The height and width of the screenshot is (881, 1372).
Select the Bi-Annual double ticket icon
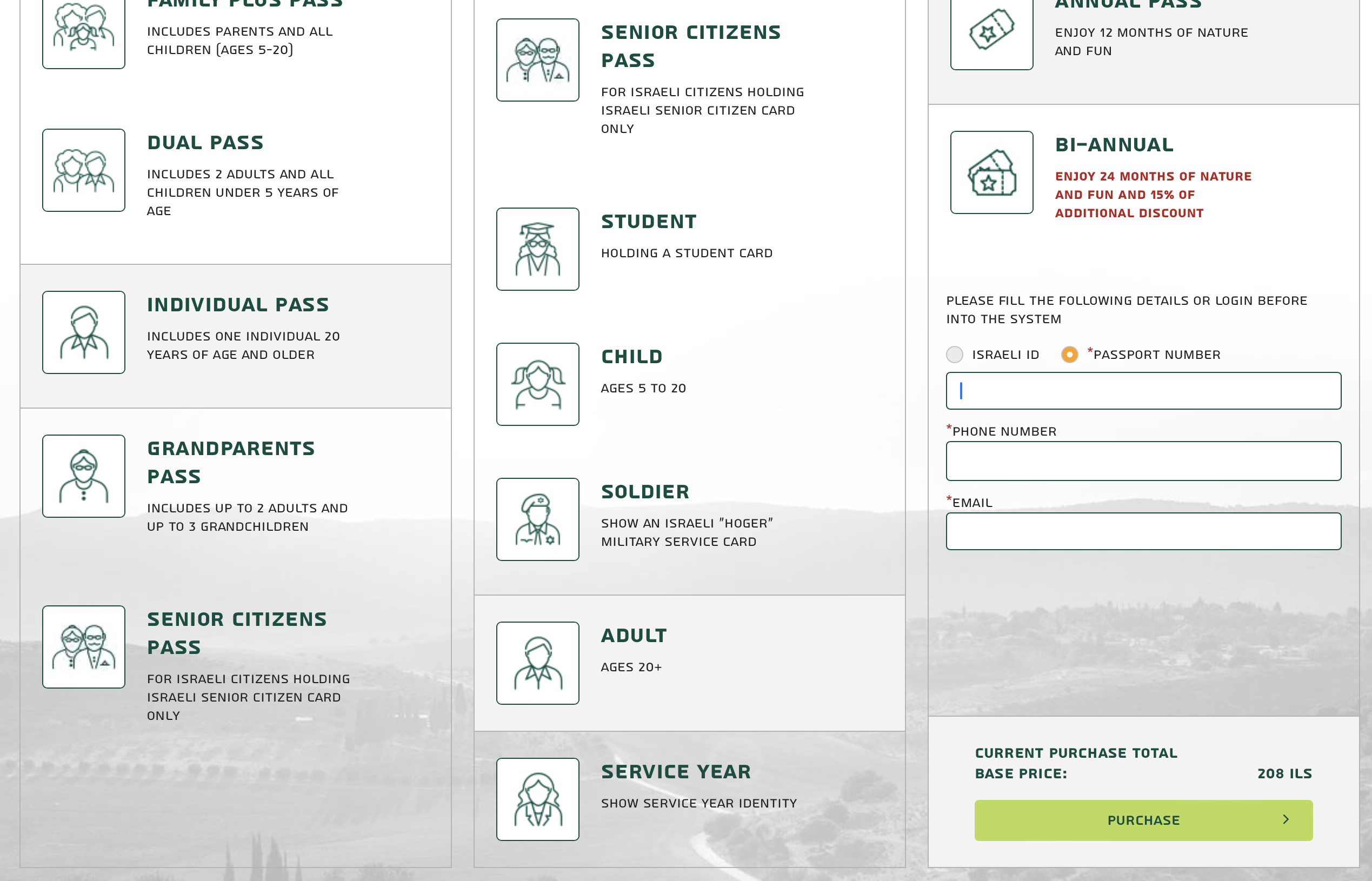(992, 172)
